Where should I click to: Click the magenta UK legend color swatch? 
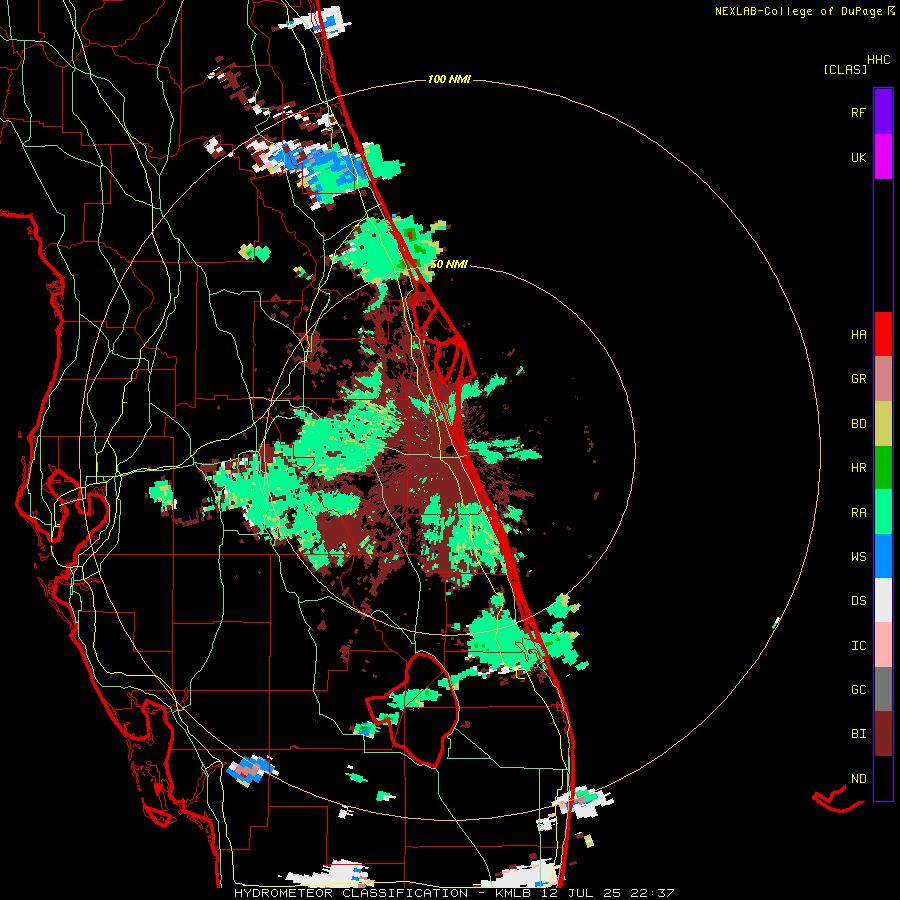883,157
